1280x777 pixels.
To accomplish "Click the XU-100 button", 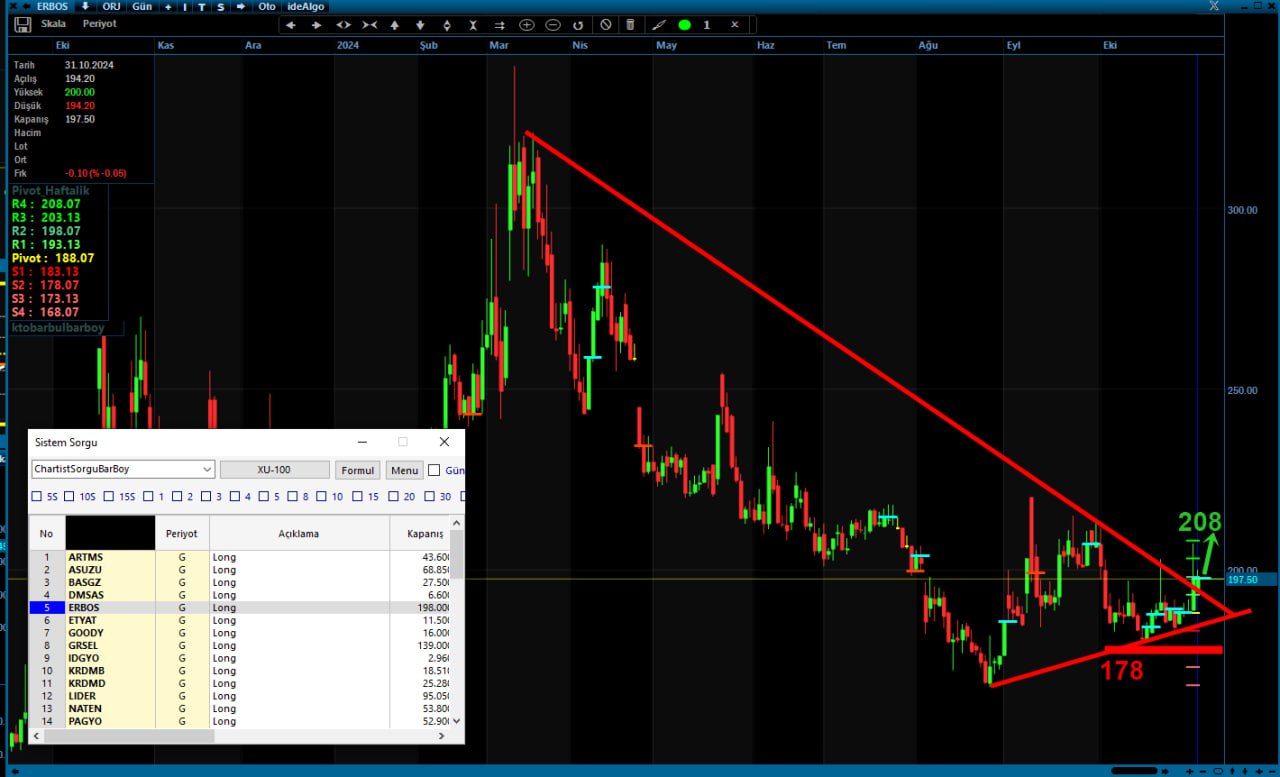I will click(x=274, y=470).
